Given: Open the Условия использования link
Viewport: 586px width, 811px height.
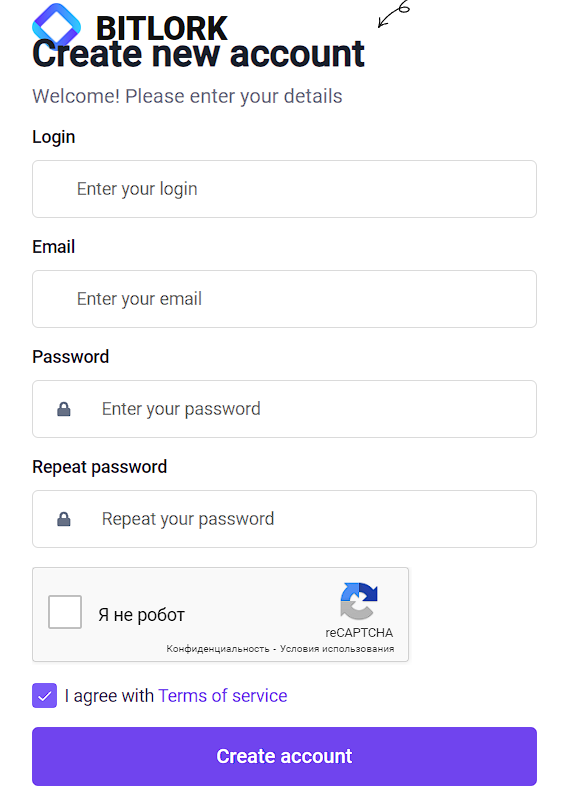Looking at the screenshot, I should (337, 649).
